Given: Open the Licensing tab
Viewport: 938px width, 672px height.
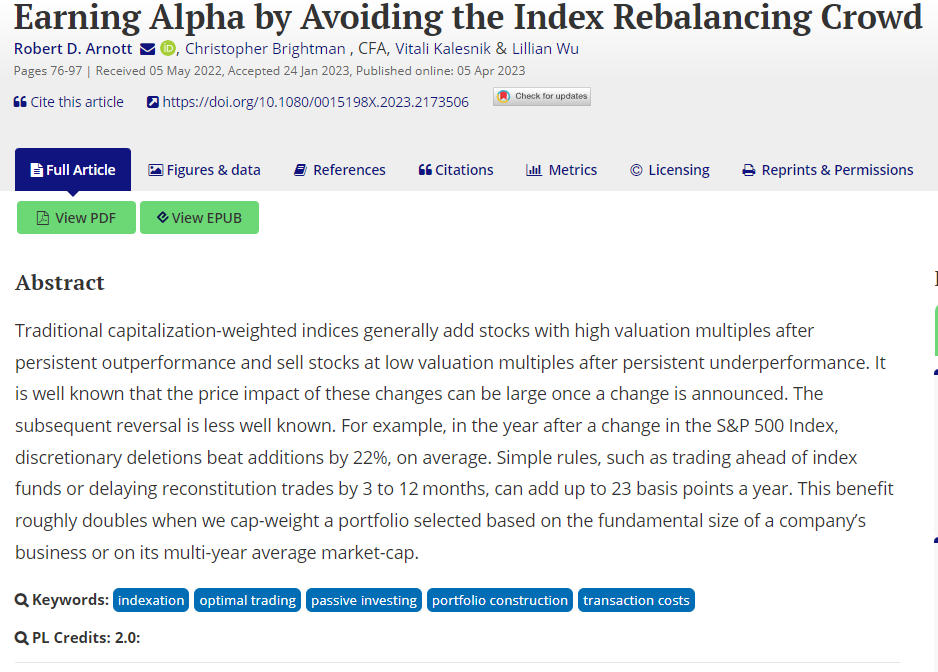Looking at the screenshot, I should click(x=670, y=170).
